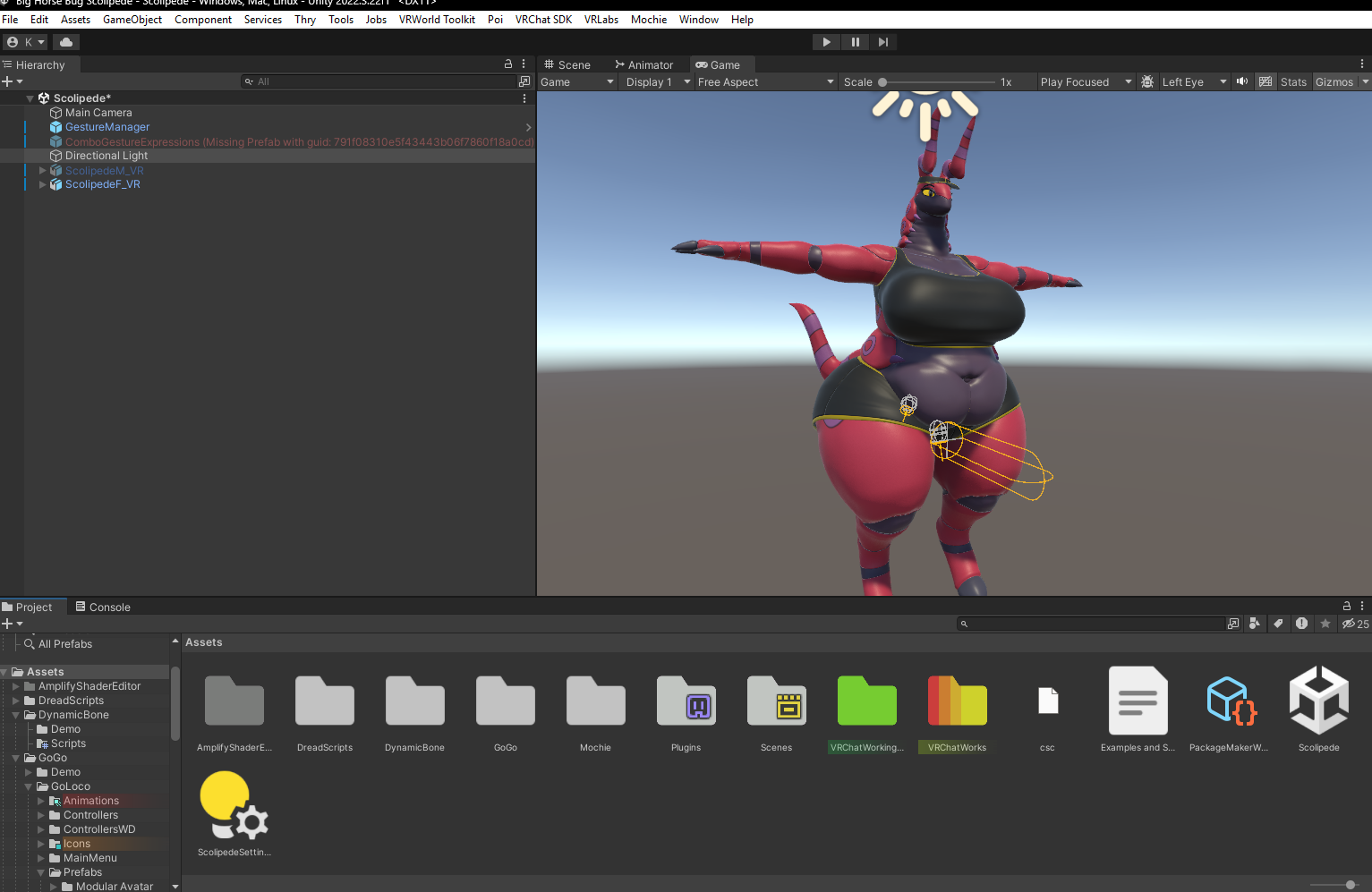Click the Hierarchy search field
The width and height of the screenshot is (1372, 892).
379,81
